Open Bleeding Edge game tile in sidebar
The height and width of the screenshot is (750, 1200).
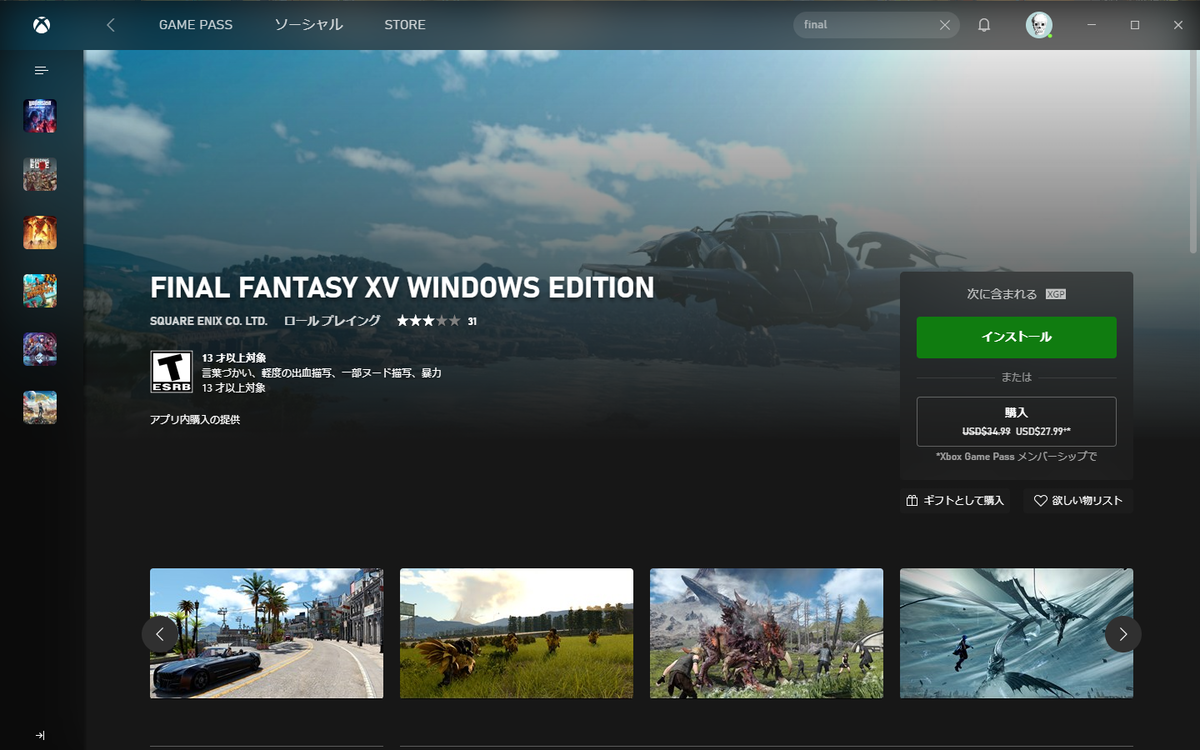(40, 174)
